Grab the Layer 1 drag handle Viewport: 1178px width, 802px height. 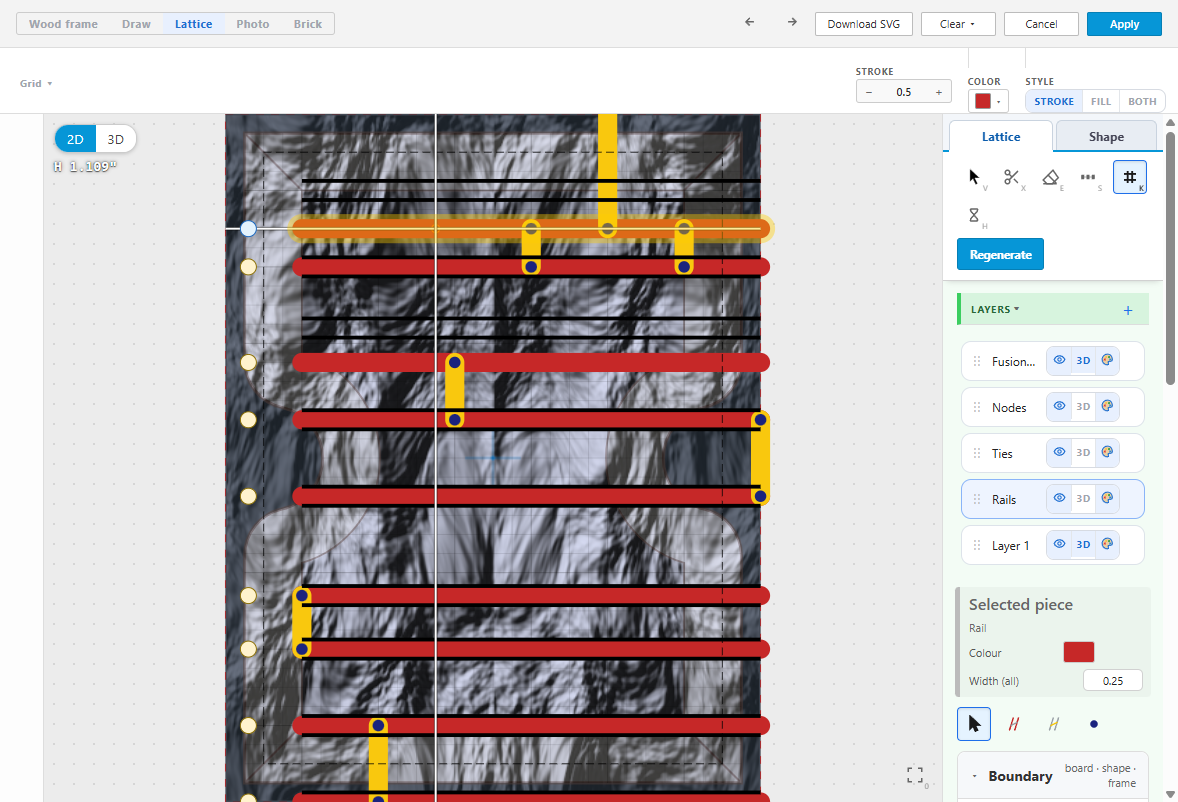[977, 545]
